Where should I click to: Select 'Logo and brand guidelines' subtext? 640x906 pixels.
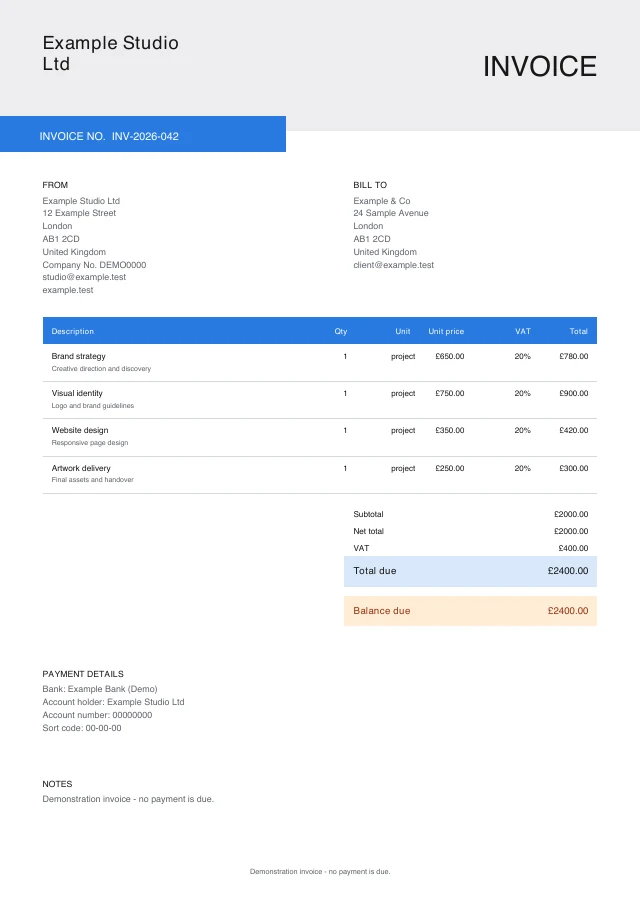92,406
